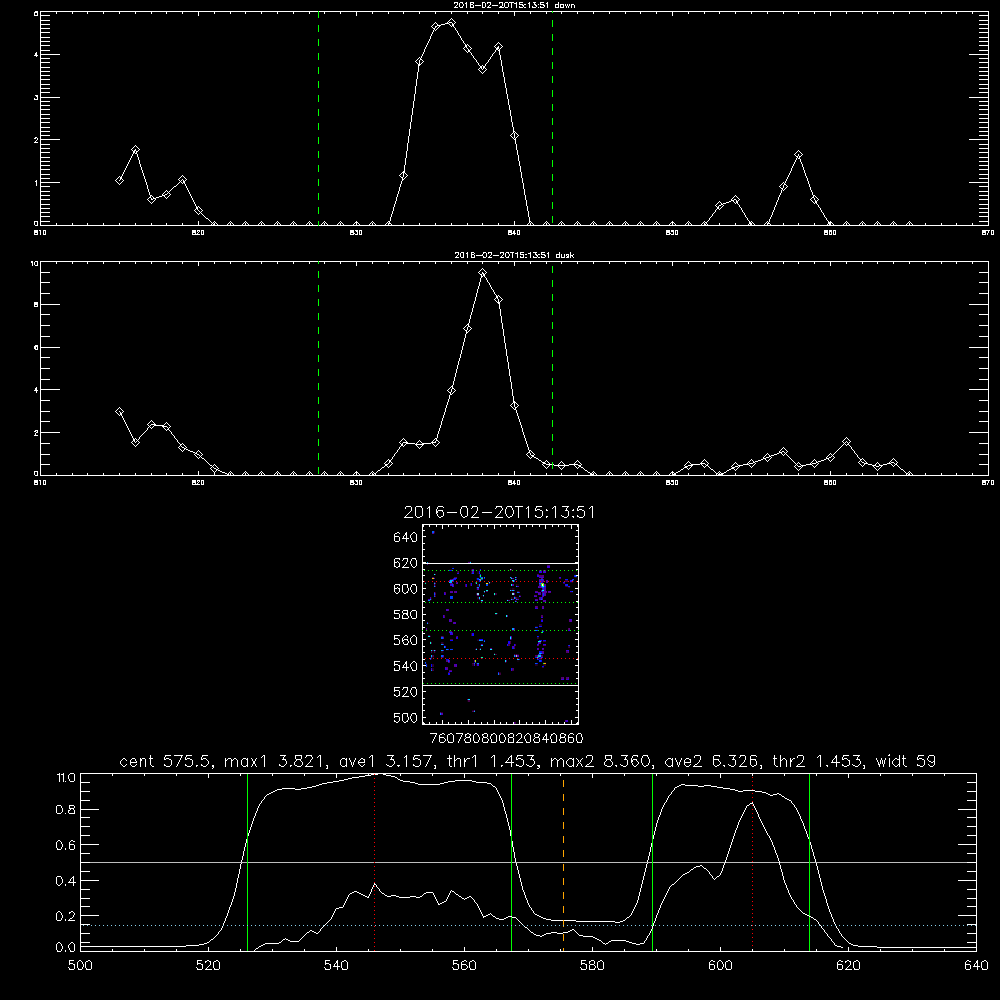
Task: Click the dotted horizontal threshold line near 0.14
Action: tap(528, 925)
